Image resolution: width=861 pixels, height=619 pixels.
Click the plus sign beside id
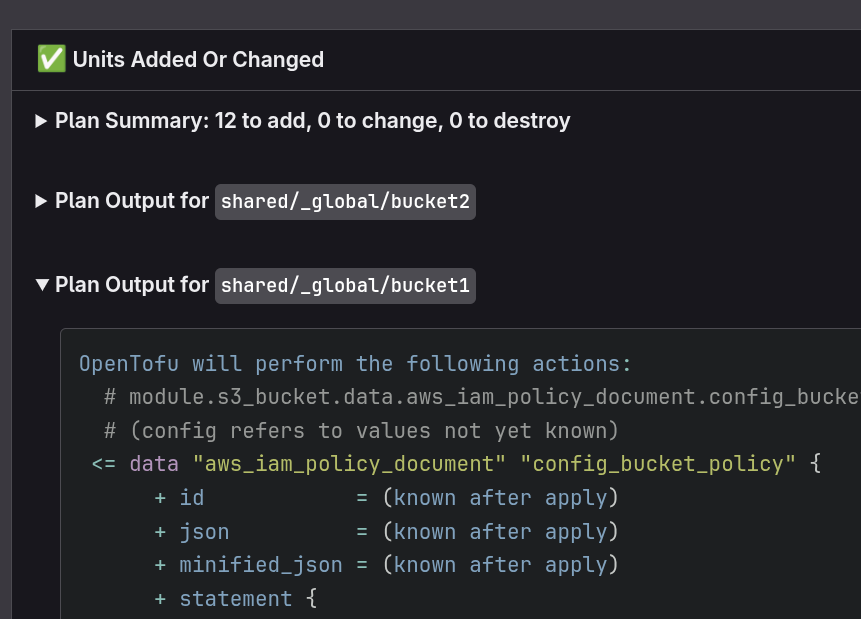160,498
